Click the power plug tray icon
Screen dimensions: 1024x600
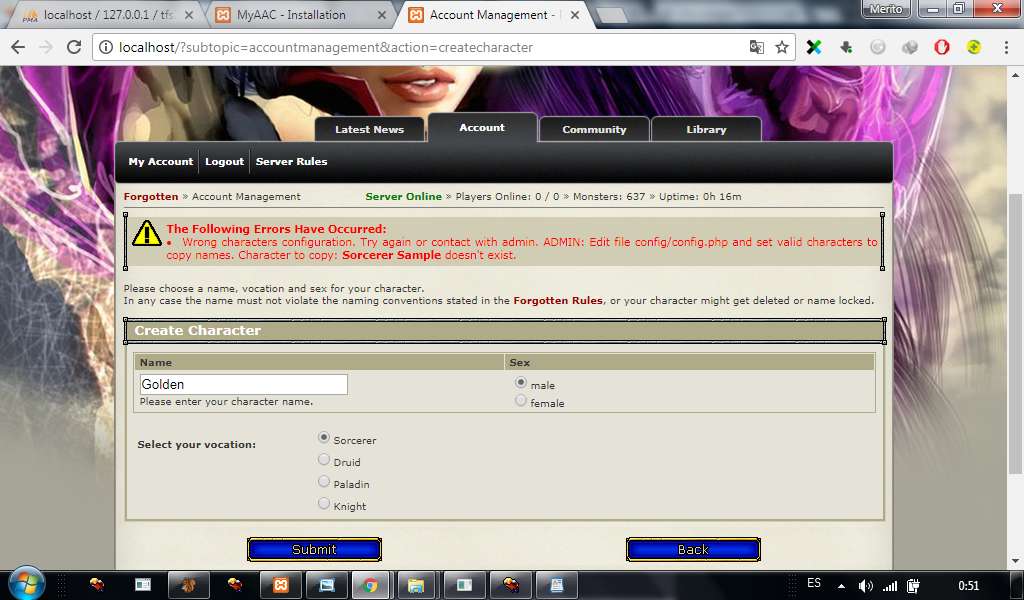pos(914,586)
